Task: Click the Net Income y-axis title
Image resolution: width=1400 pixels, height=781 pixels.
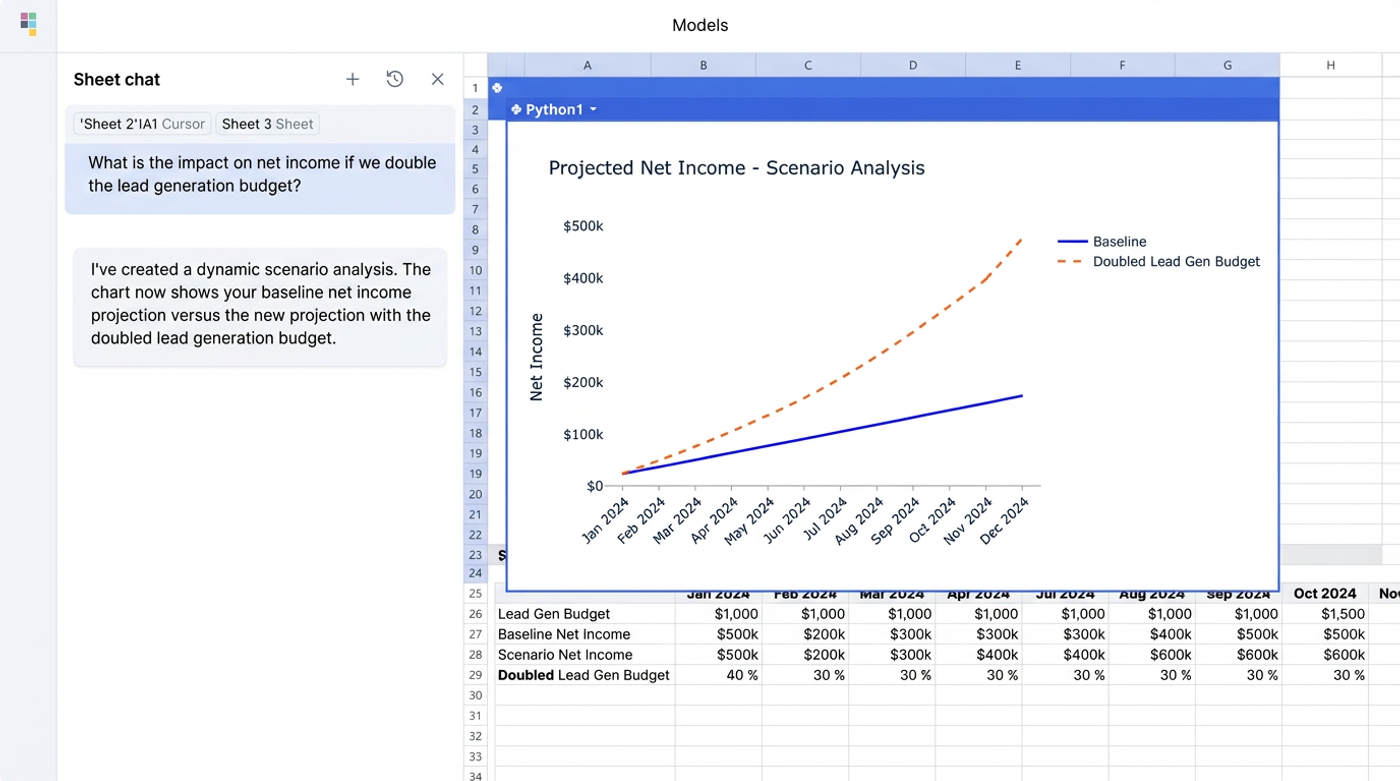Action: point(537,357)
